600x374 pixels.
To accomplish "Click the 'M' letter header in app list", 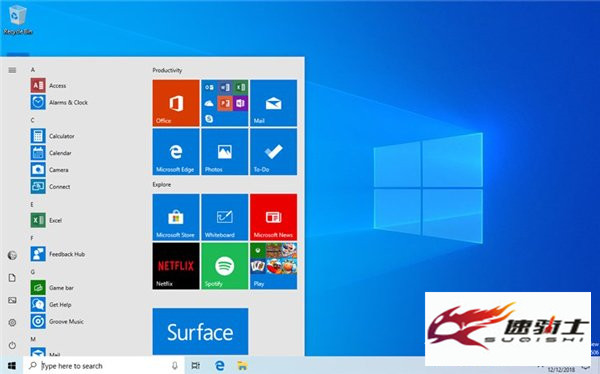I will coord(33,339).
